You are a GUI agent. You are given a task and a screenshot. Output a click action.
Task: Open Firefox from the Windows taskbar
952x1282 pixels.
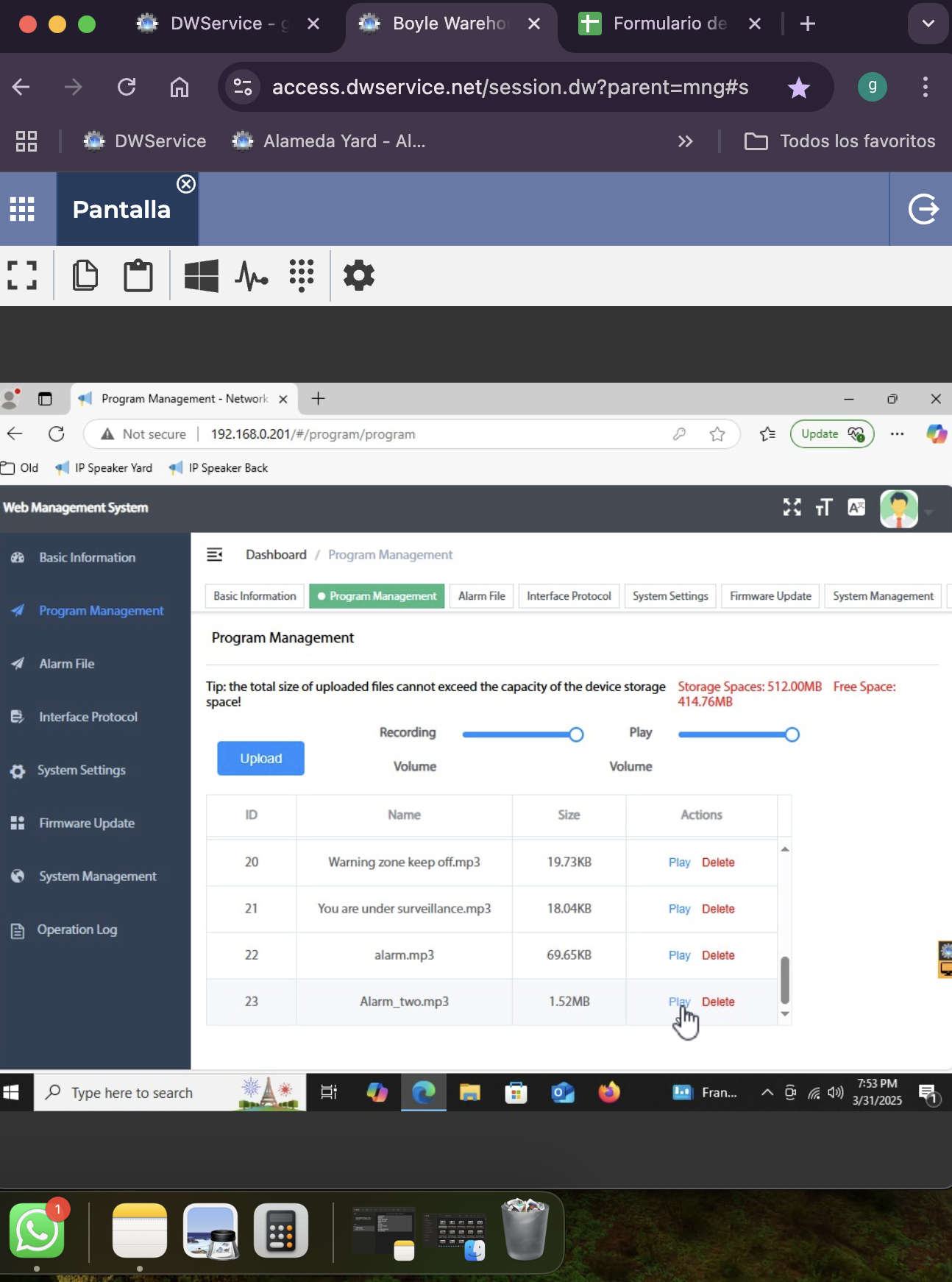[609, 1093]
